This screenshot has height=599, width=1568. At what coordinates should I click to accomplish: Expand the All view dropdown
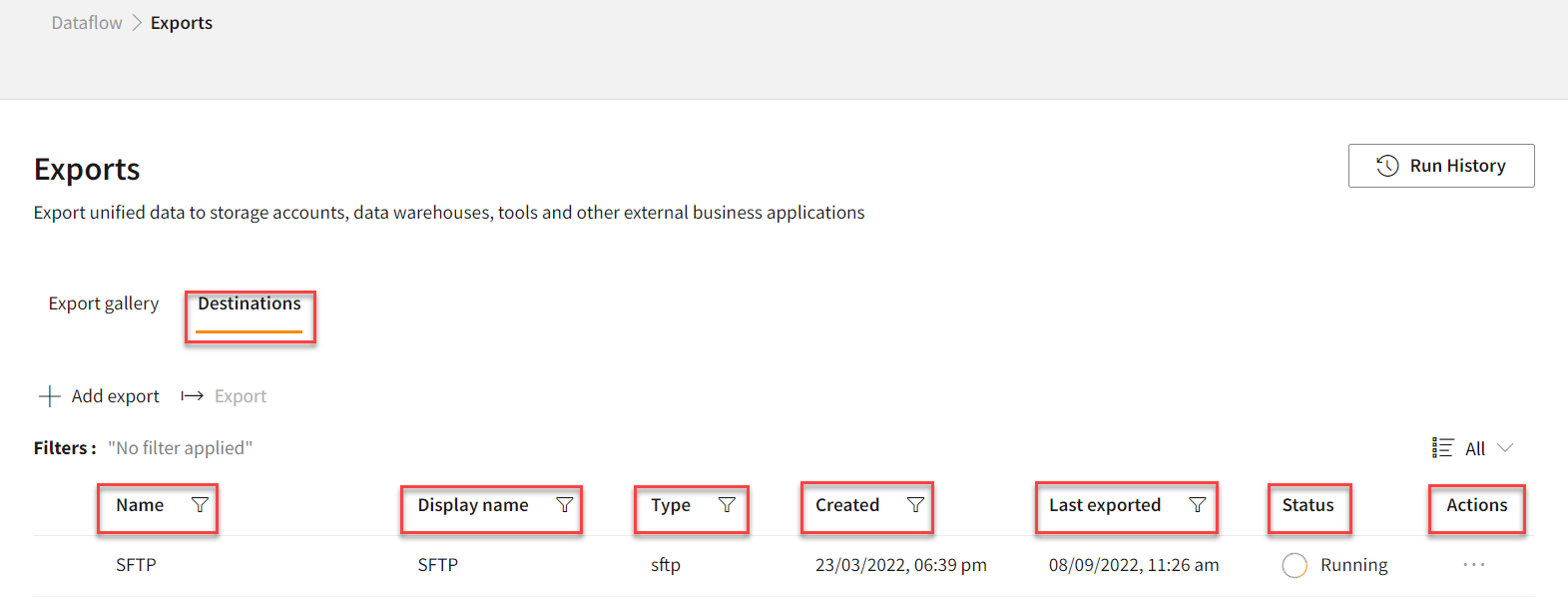coord(1474,448)
